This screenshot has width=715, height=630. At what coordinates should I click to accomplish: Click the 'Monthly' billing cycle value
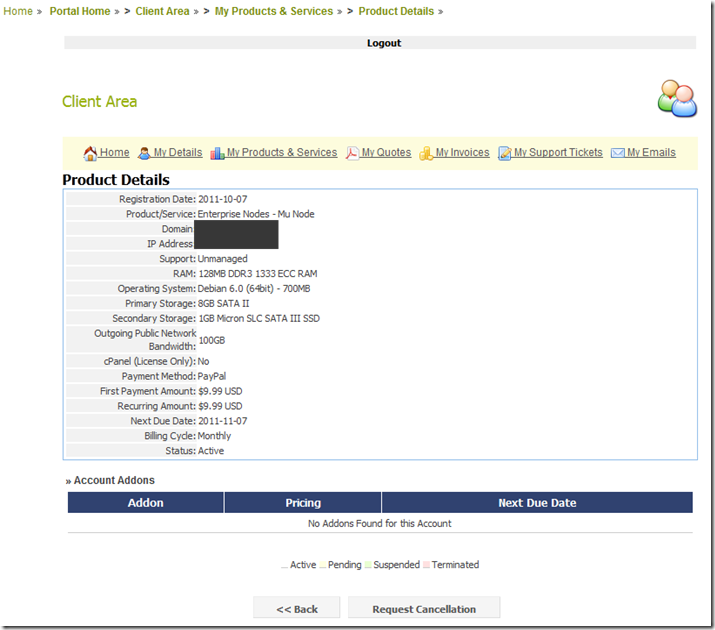point(214,436)
